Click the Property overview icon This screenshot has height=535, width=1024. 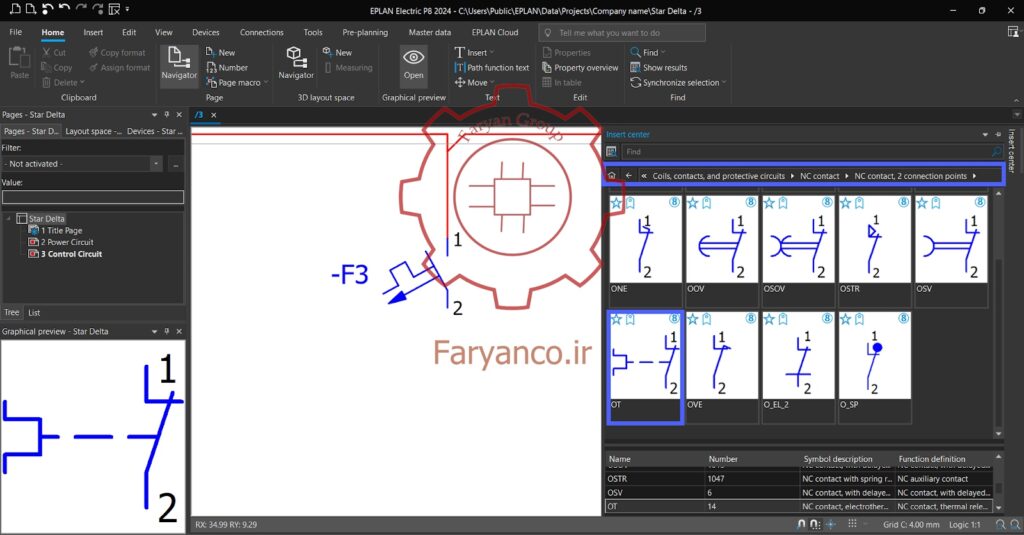[x=547, y=67]
